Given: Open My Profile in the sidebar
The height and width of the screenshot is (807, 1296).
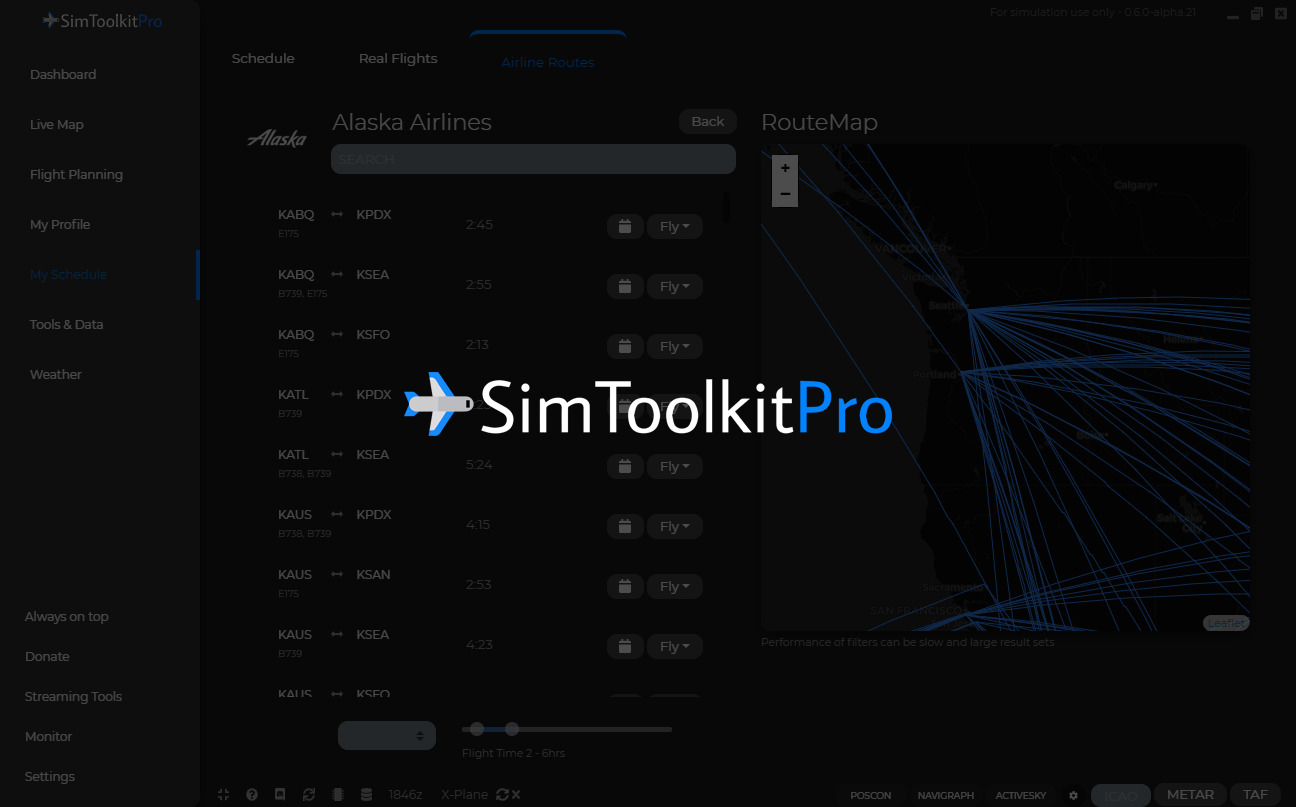Looking at the screenshot, I should click(60, 225).
